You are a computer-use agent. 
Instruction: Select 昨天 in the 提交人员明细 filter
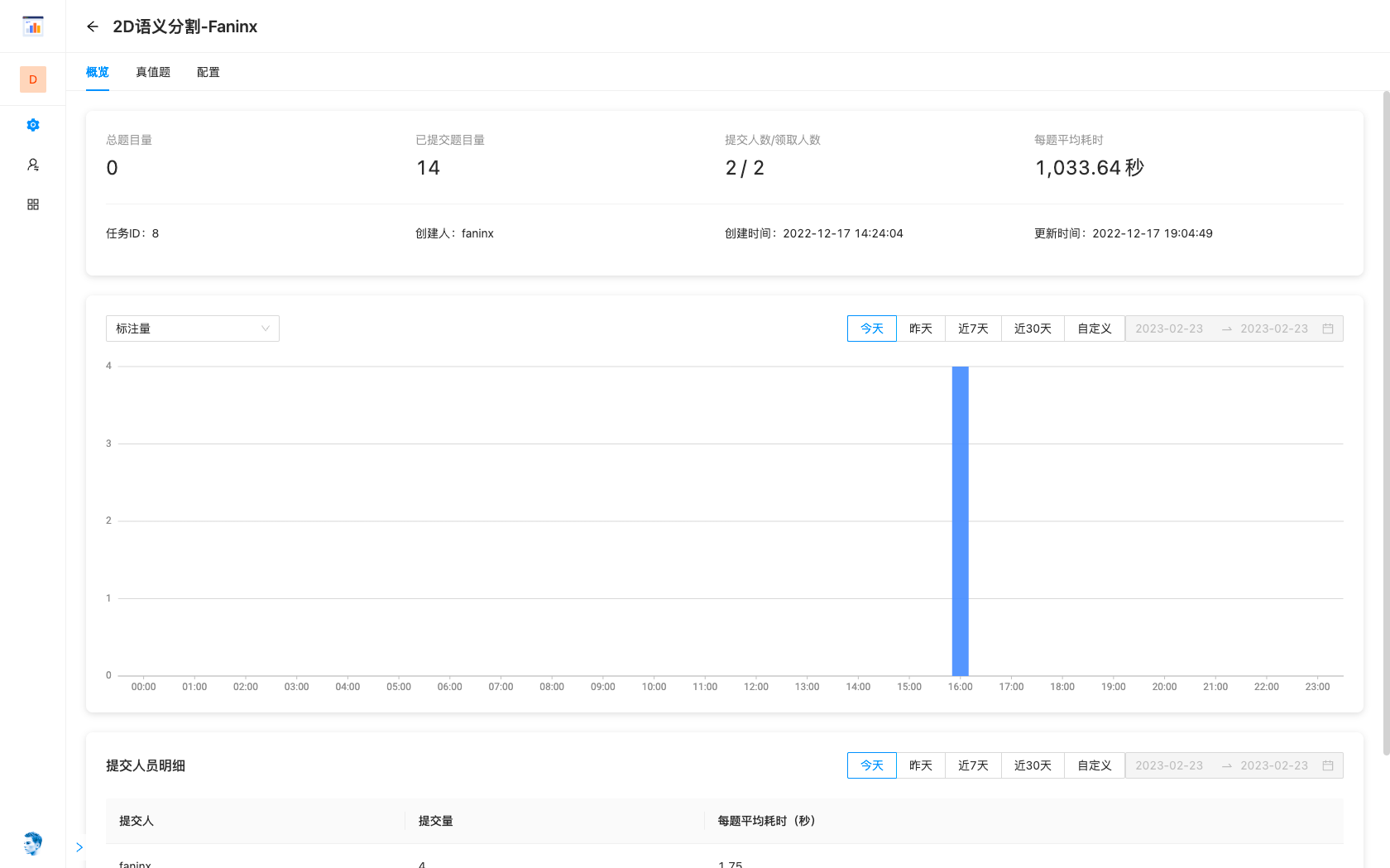click(921, 765)
